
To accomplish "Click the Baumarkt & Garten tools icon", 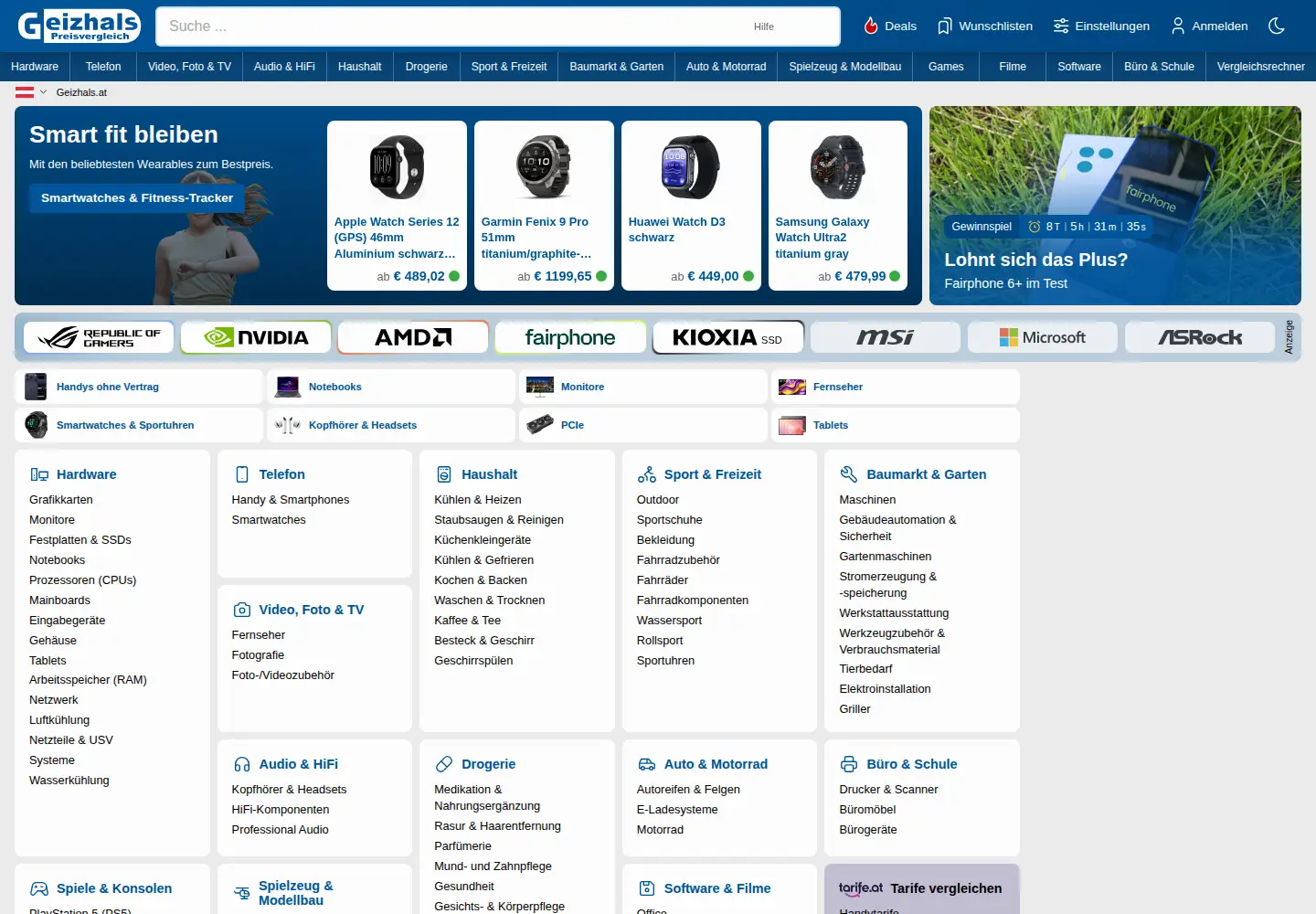I will click(849, 474).
